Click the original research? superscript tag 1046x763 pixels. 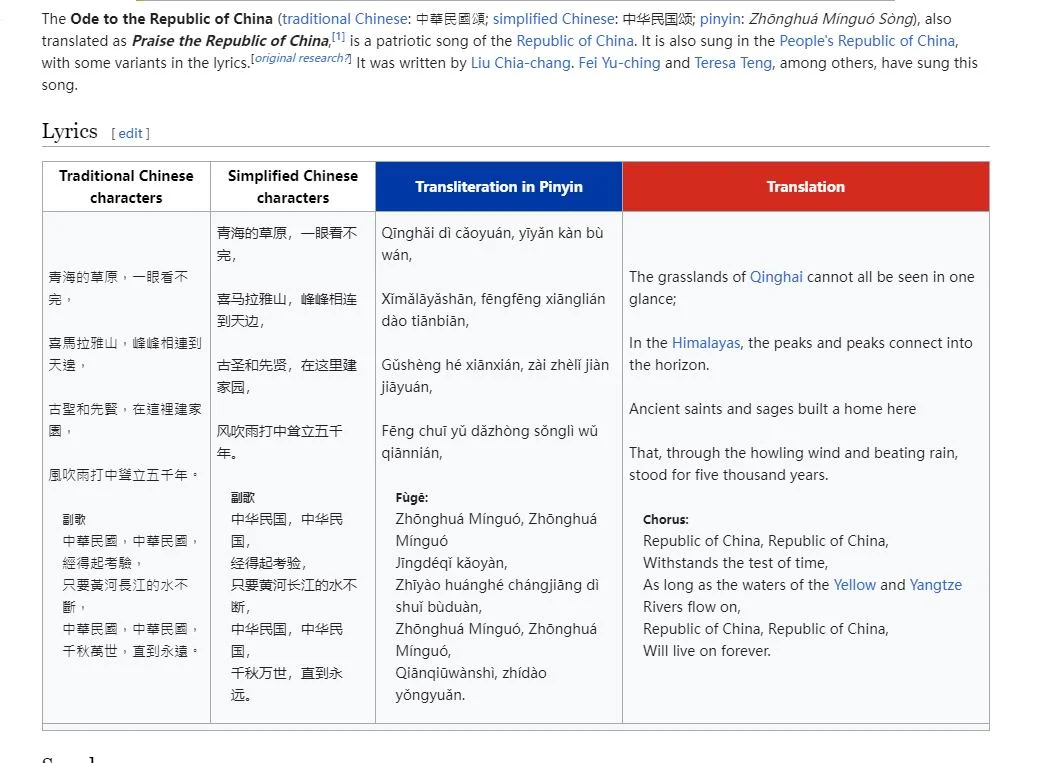301,59
